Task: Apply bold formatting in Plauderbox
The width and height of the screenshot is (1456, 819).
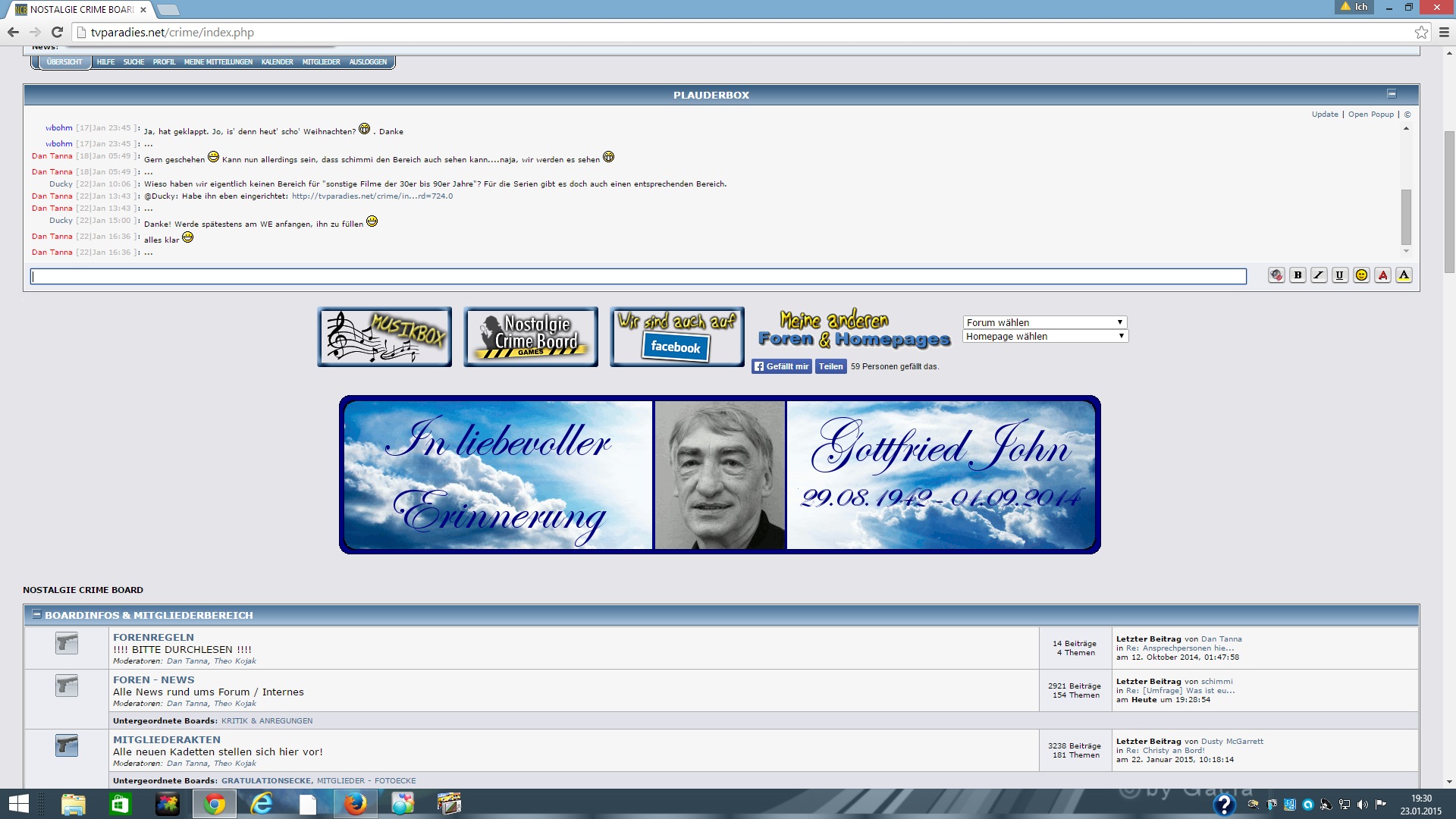Action: pyautogui.click(x=1298, y=275)
